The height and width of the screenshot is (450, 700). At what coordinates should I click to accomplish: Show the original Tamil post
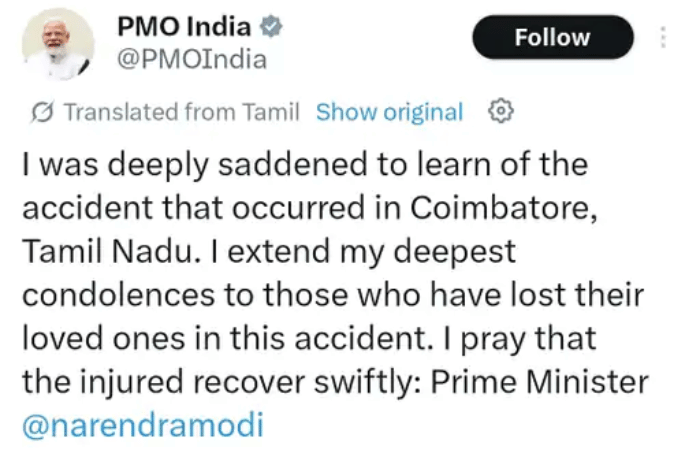tap(389, 112)
